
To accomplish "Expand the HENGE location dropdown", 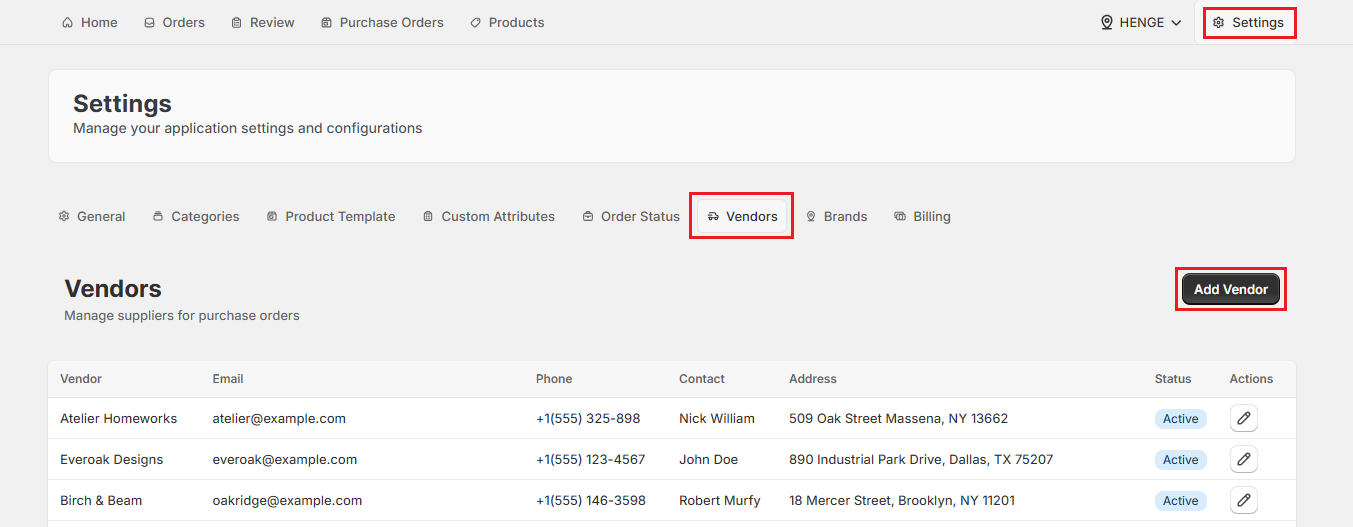I will pos(1141,22).
